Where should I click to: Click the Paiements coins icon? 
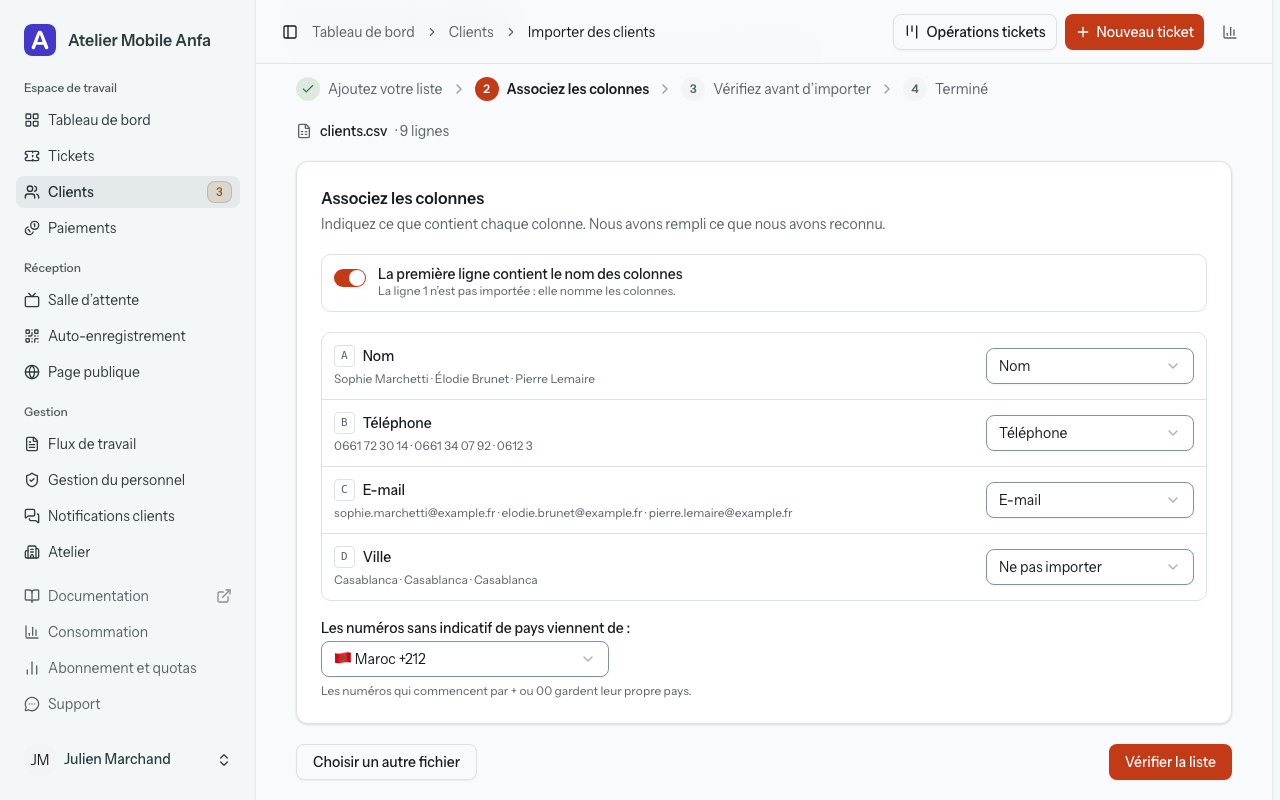(32, 228)
